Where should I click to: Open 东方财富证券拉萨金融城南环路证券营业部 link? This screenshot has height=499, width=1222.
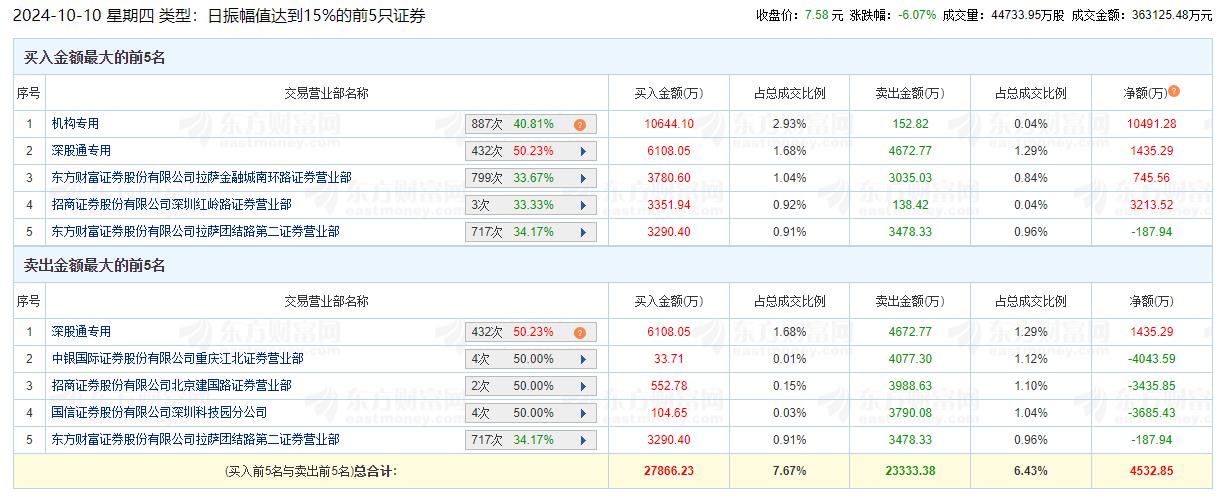click(201, 178)
